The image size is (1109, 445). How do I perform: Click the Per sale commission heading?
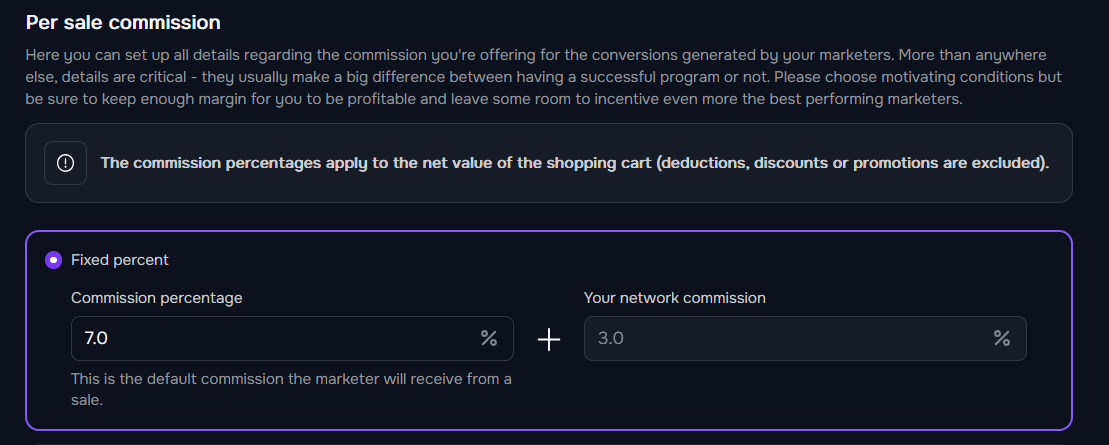tap(123, 23)
